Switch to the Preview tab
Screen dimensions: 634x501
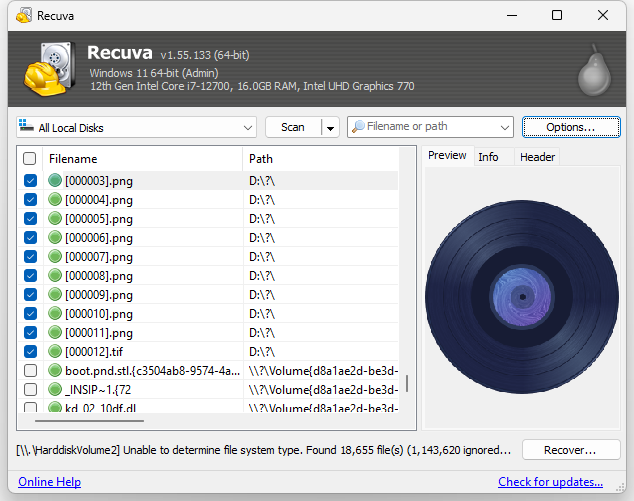[x=447, y=156]
